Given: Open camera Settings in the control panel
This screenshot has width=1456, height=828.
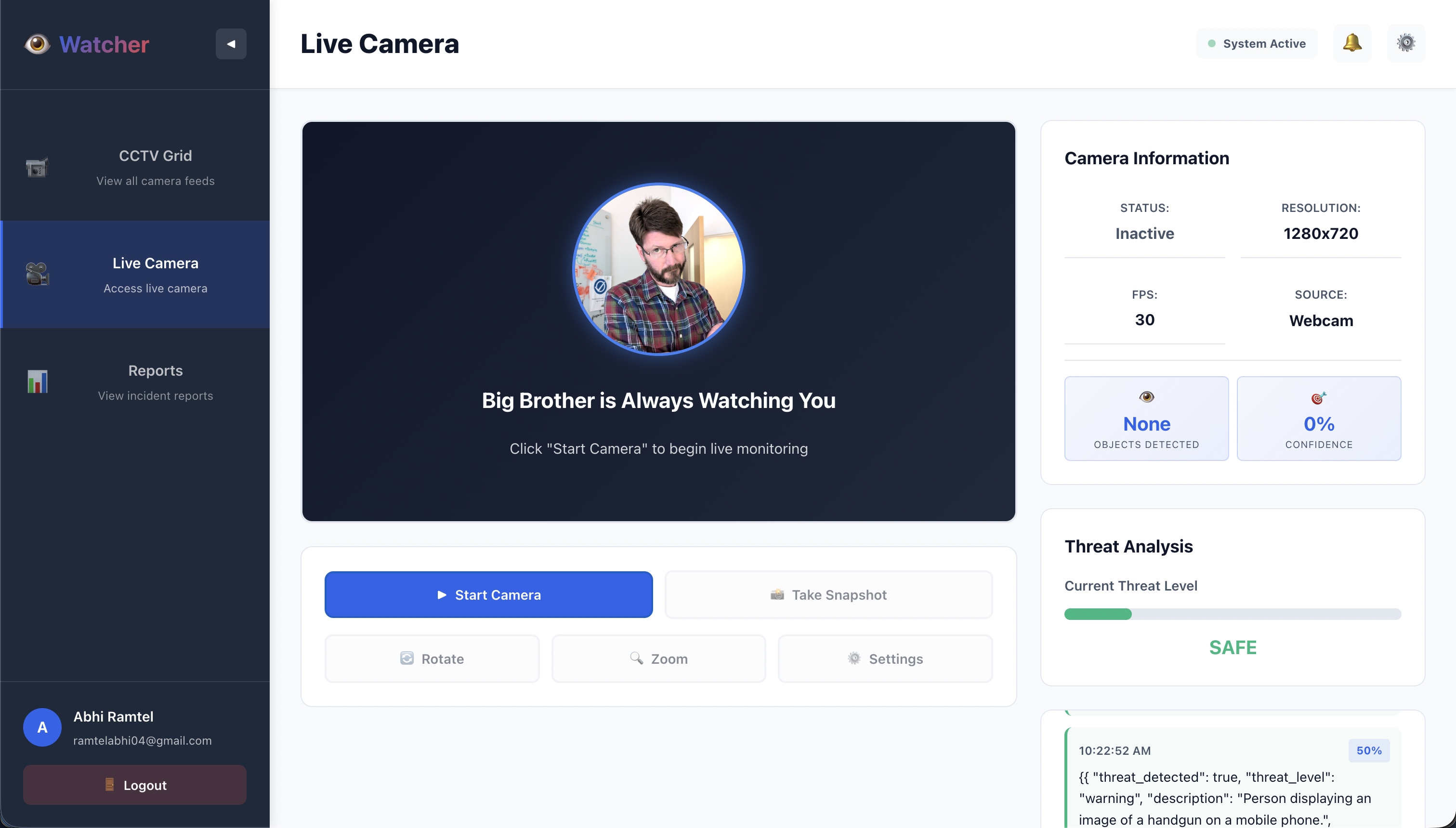Looking at the screenshot, I should (x=885, y=658).
